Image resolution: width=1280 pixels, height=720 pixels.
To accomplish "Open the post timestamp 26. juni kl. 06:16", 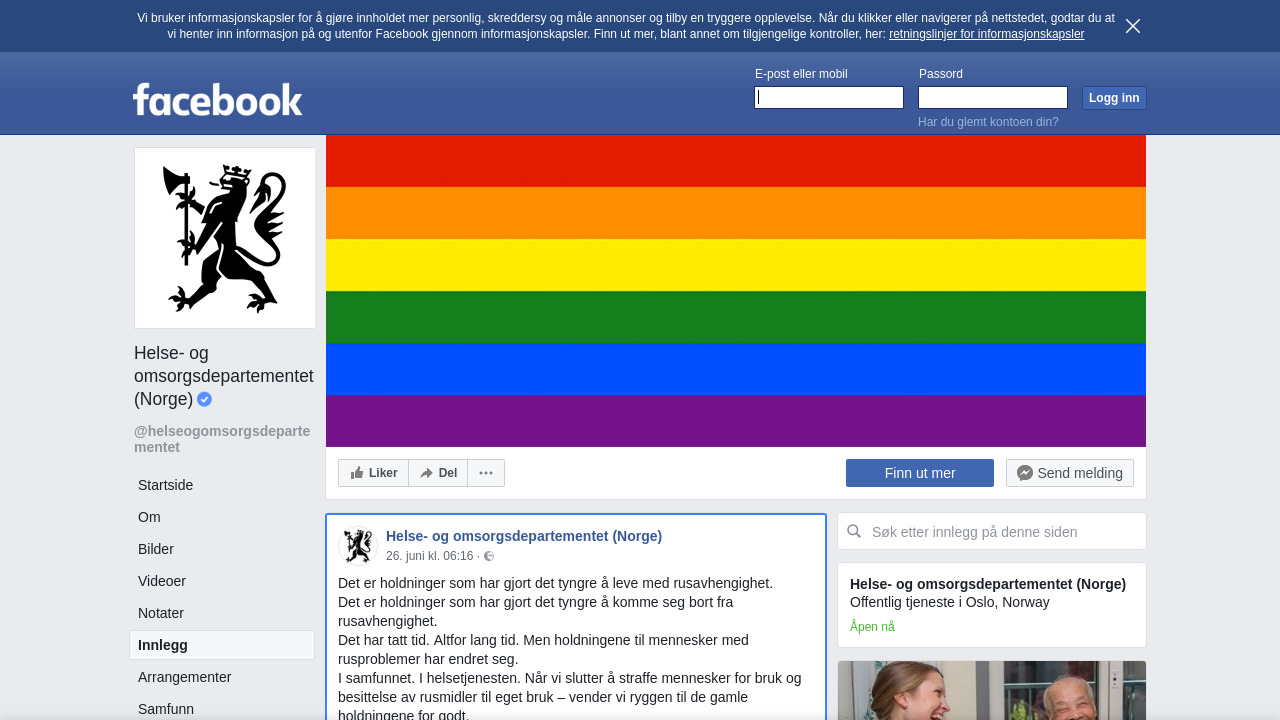I will coord(429,556).
